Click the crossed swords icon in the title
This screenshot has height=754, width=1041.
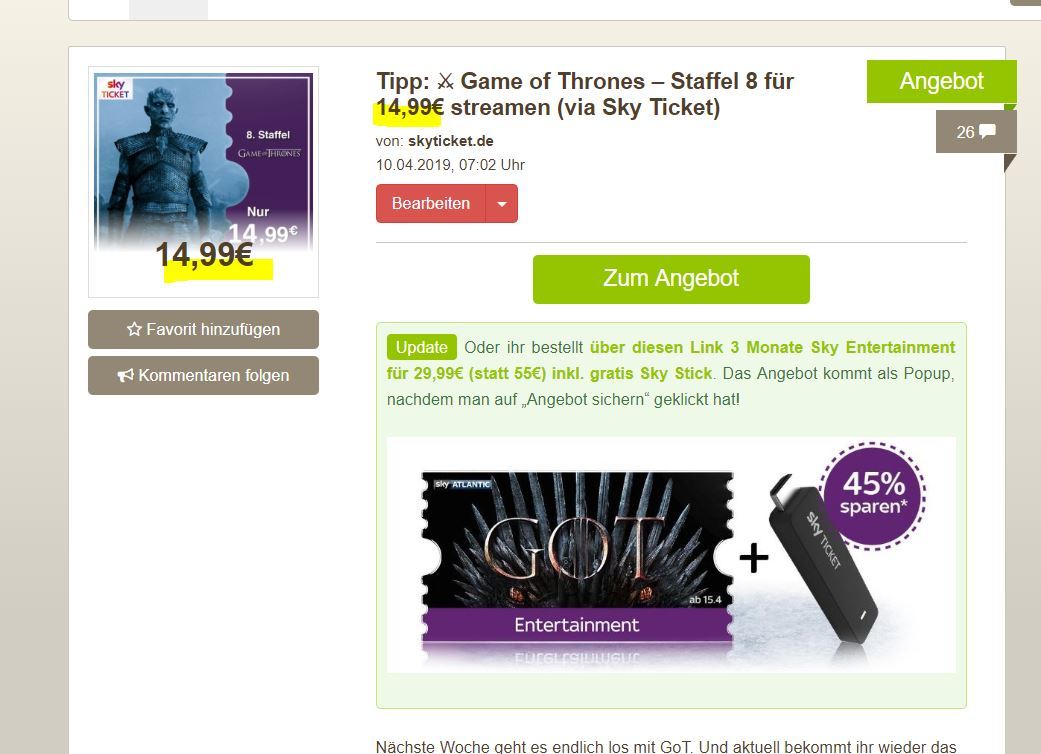click(x=445, y=82)
